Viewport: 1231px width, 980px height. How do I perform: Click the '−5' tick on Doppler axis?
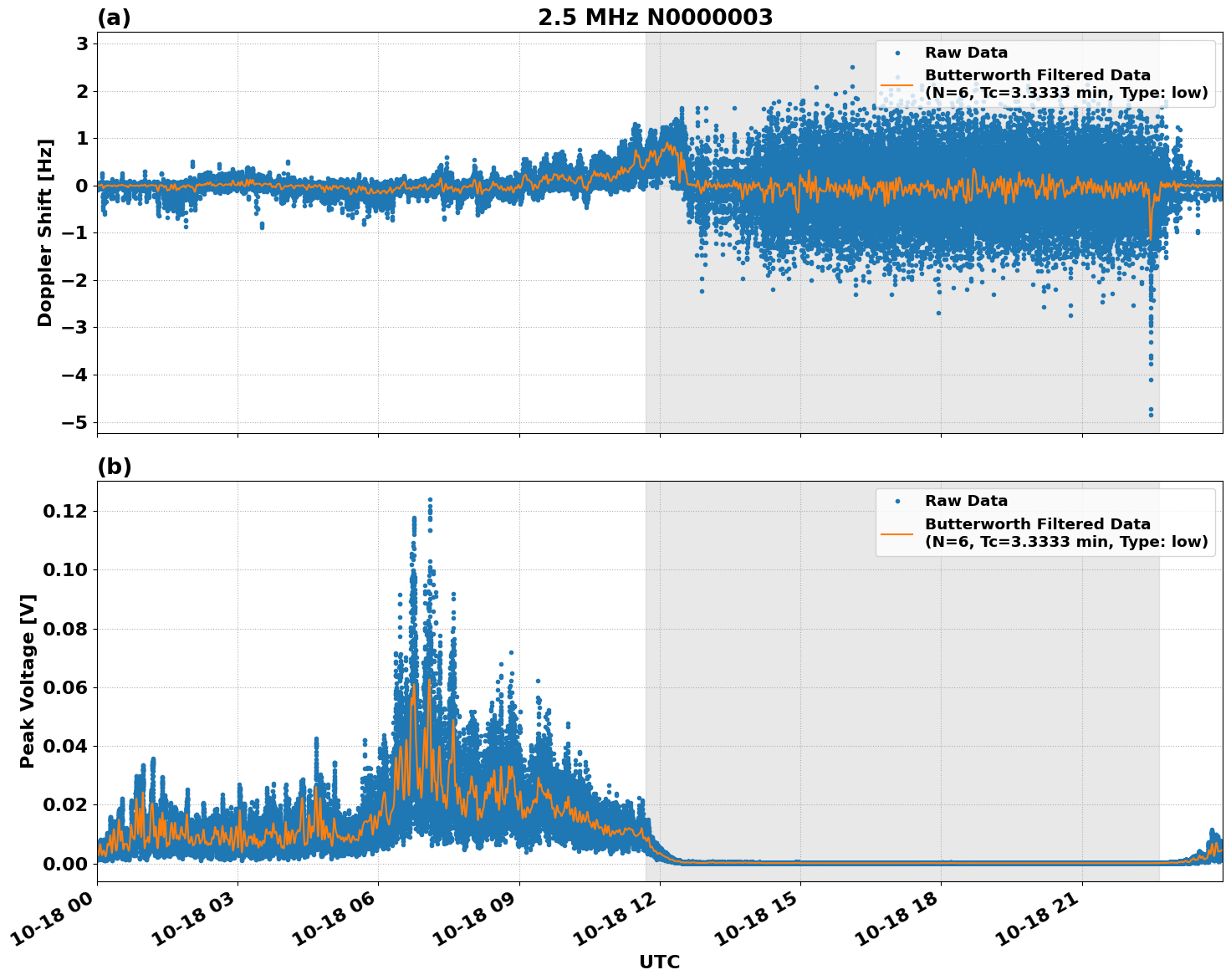74,422
